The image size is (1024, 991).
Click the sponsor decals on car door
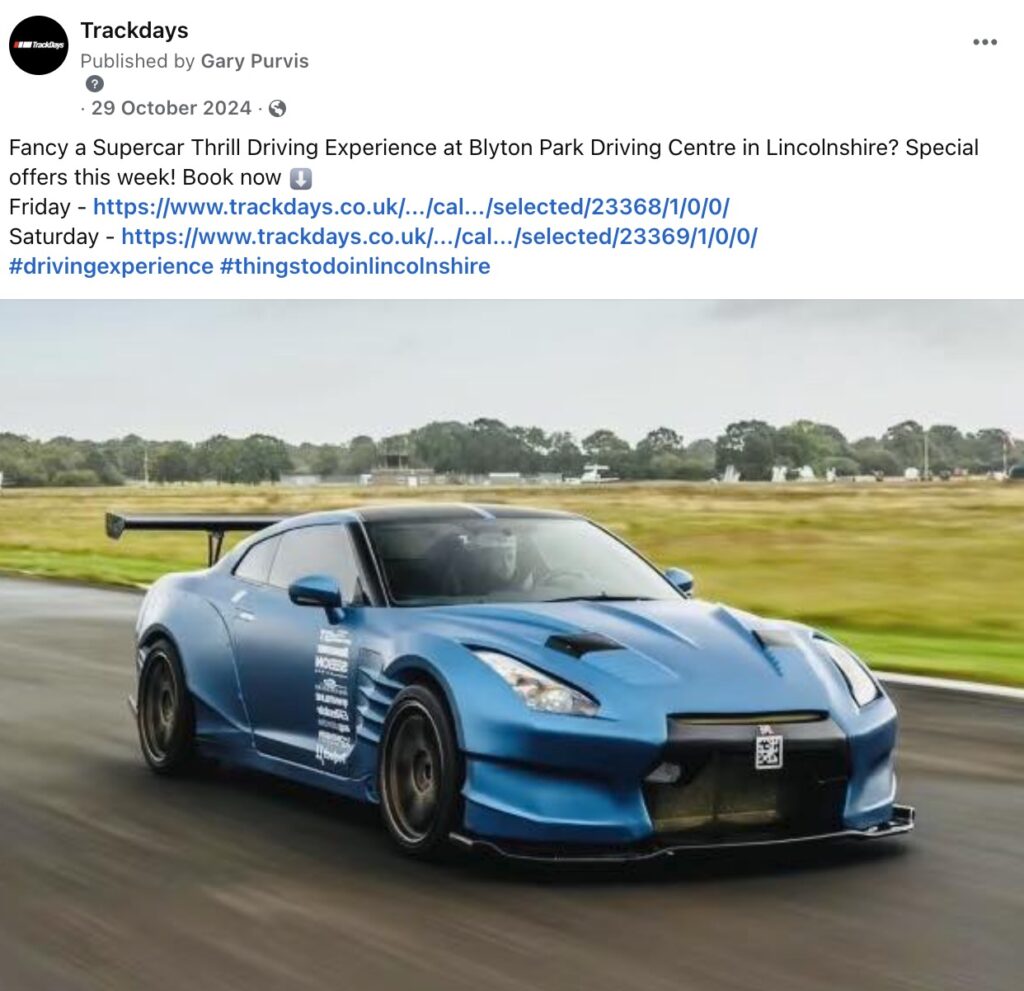(334, 701)
